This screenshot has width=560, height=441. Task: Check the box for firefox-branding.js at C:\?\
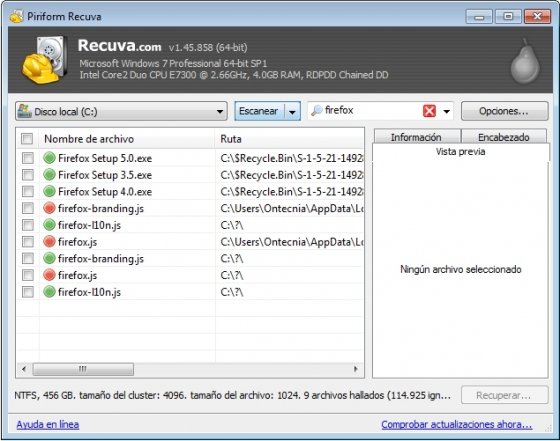point(28,258)
